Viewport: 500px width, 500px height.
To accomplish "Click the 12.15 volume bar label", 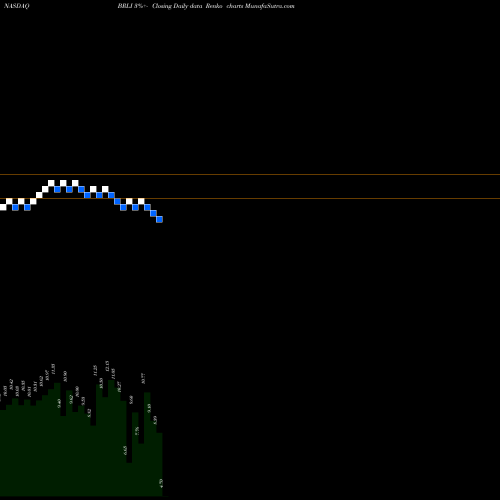I will point(107,366).
